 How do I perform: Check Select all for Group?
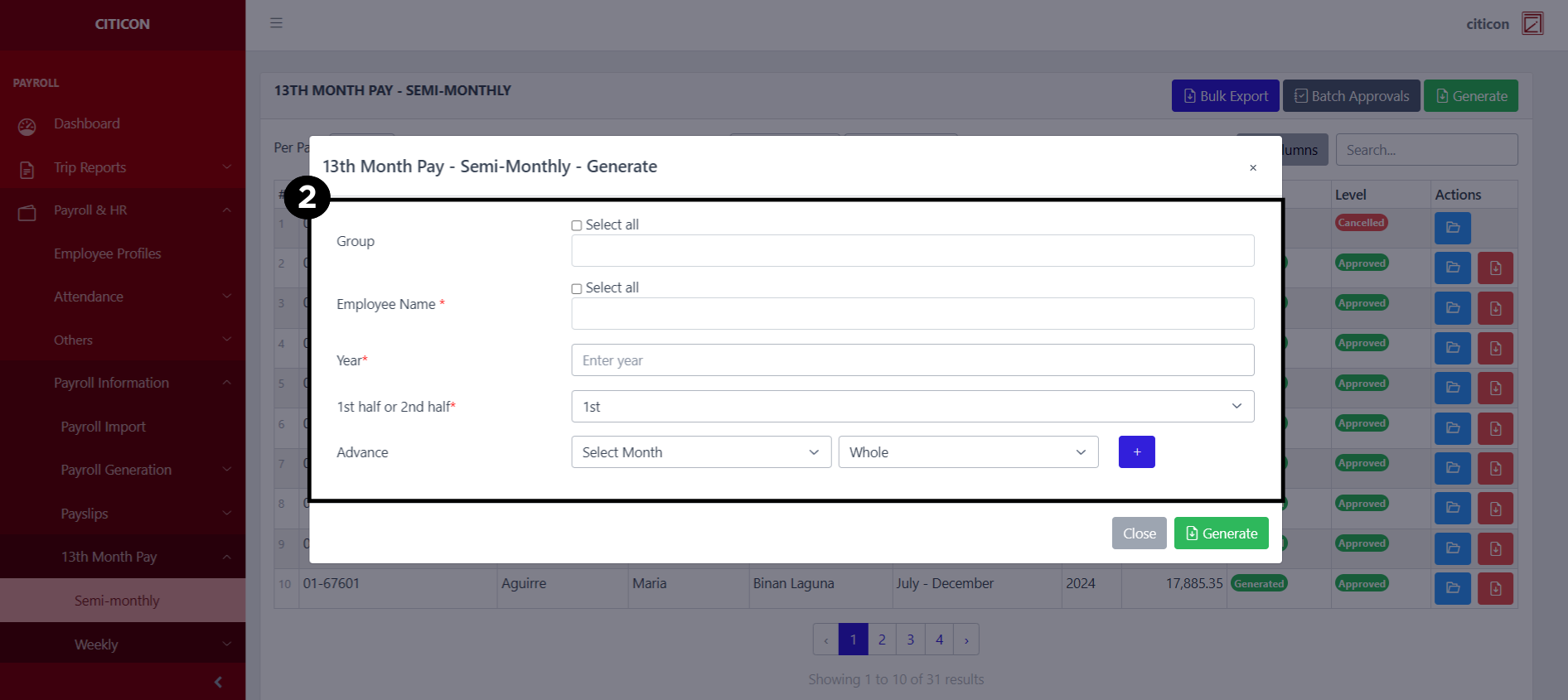pyautogui.click(x=576, y=225)
